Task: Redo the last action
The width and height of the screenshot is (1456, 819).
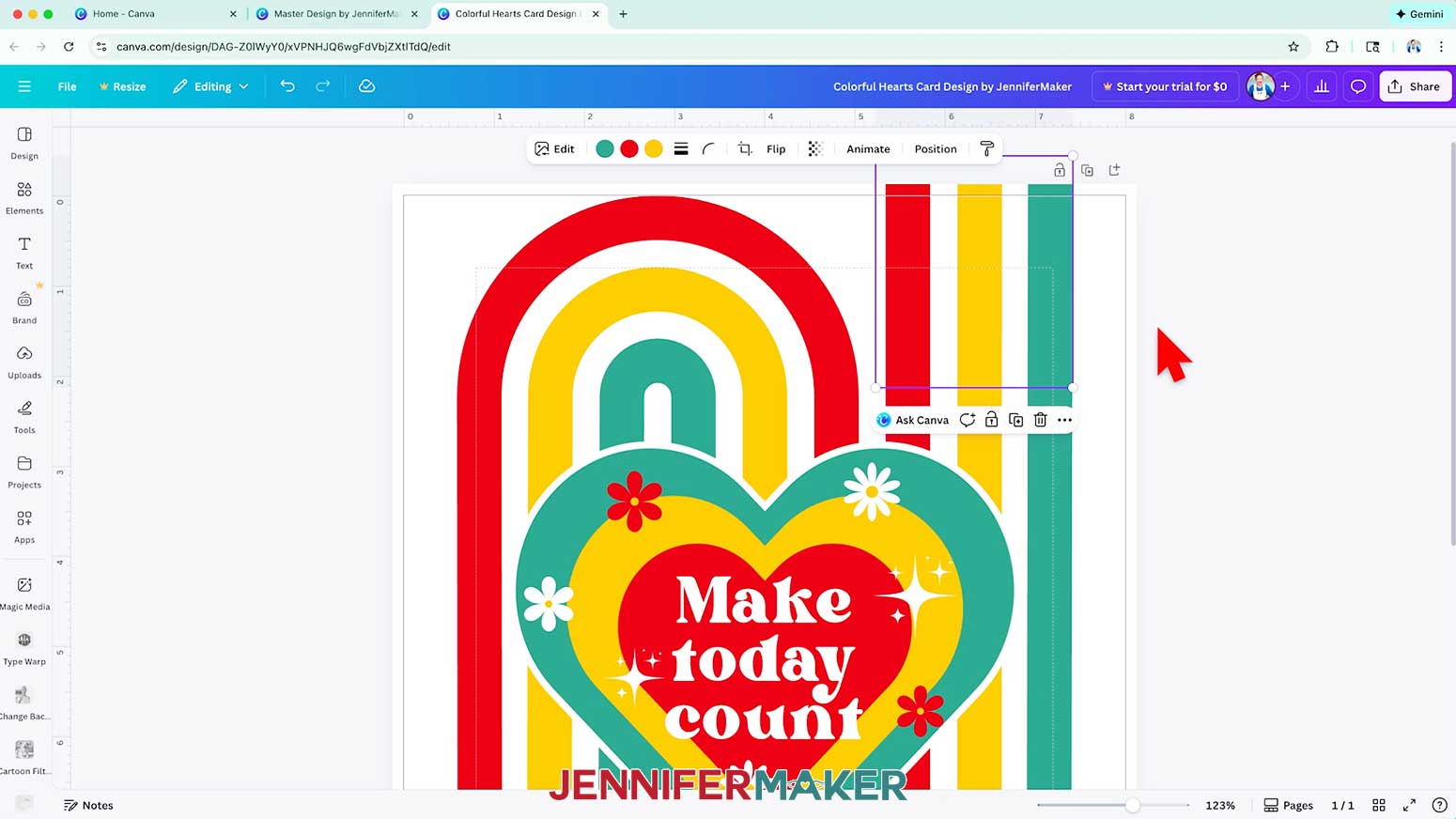Action: (x=323, y=86)
